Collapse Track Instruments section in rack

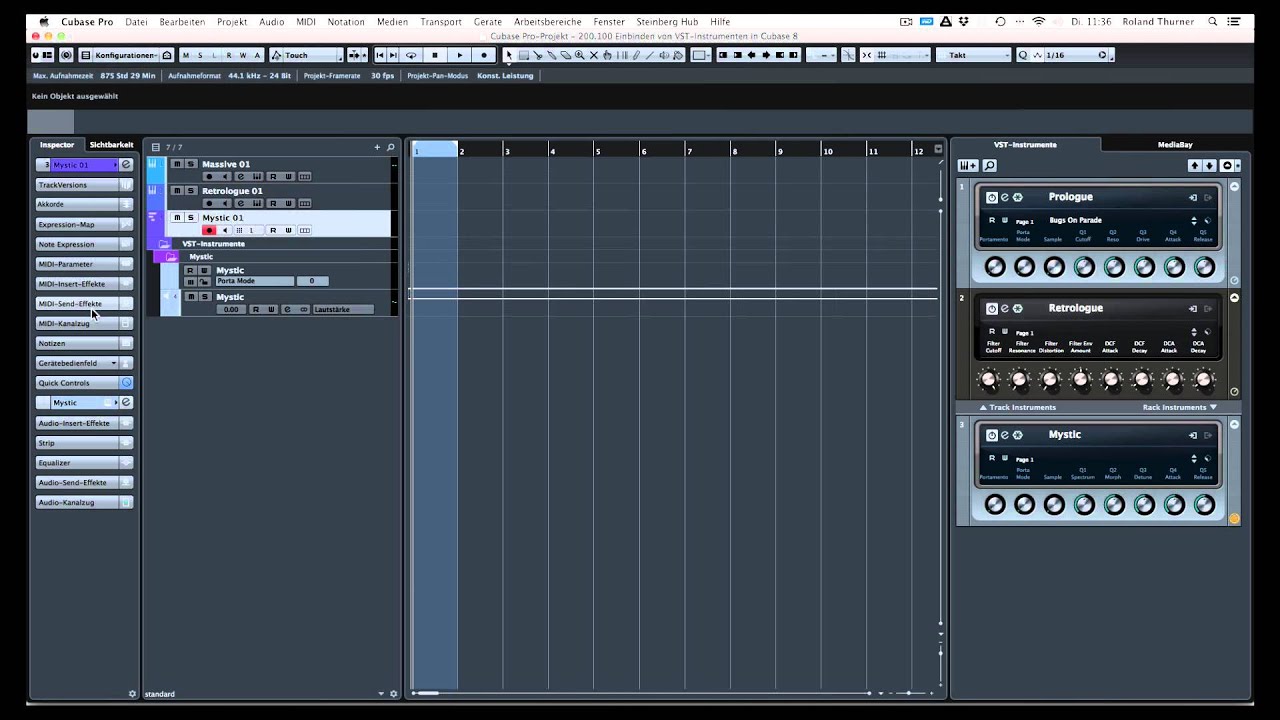coord(1017,408)
